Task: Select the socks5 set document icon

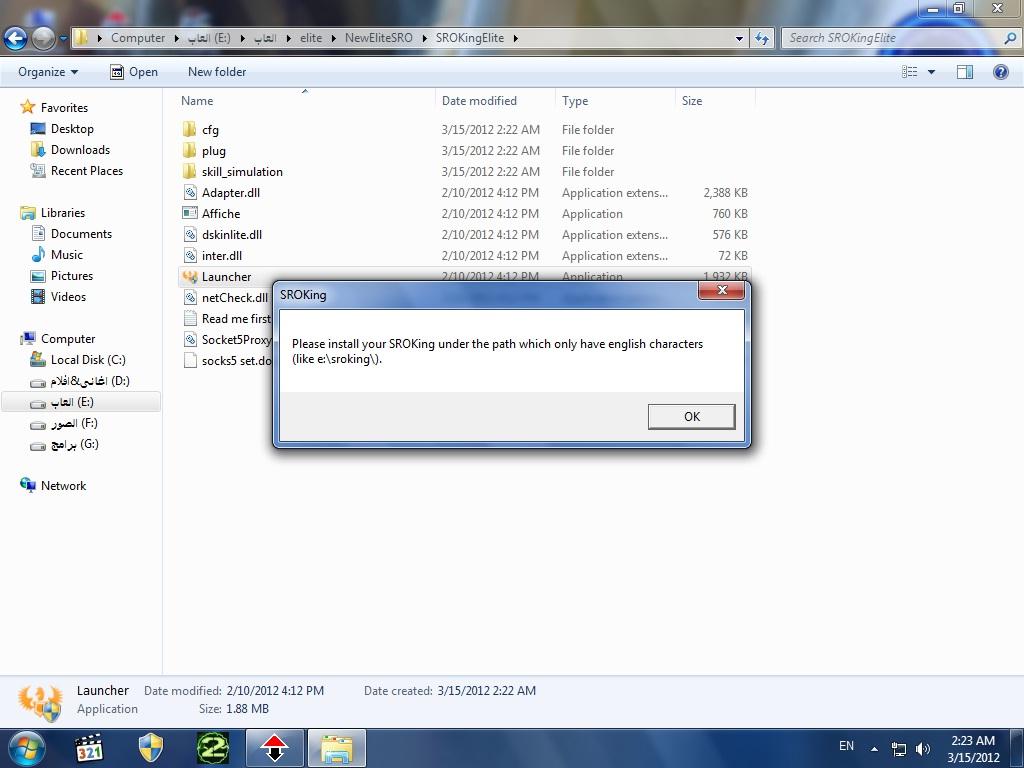Action: coord(189,360)
